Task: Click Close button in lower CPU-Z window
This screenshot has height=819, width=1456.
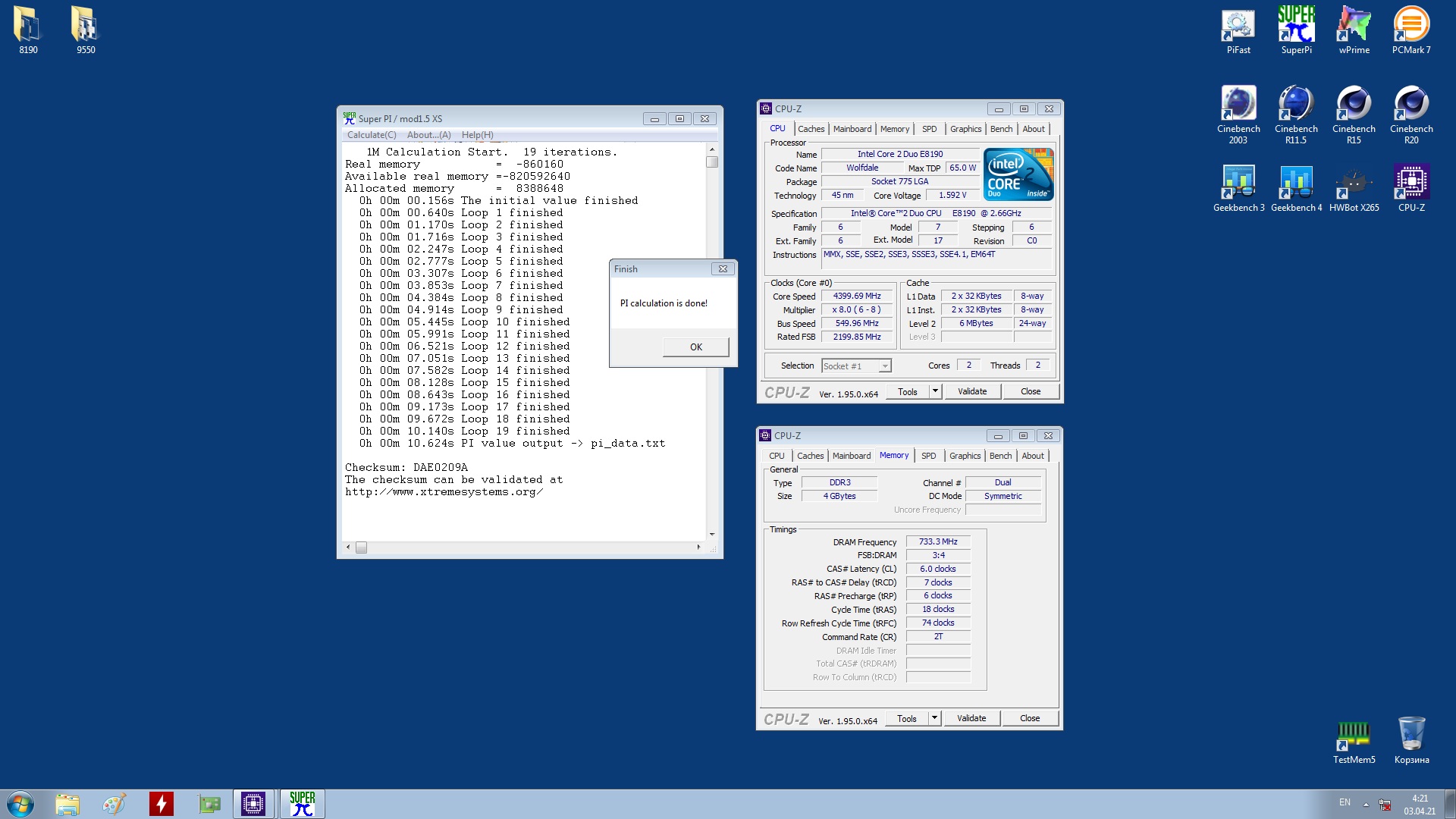Action: coord(1030,718)
